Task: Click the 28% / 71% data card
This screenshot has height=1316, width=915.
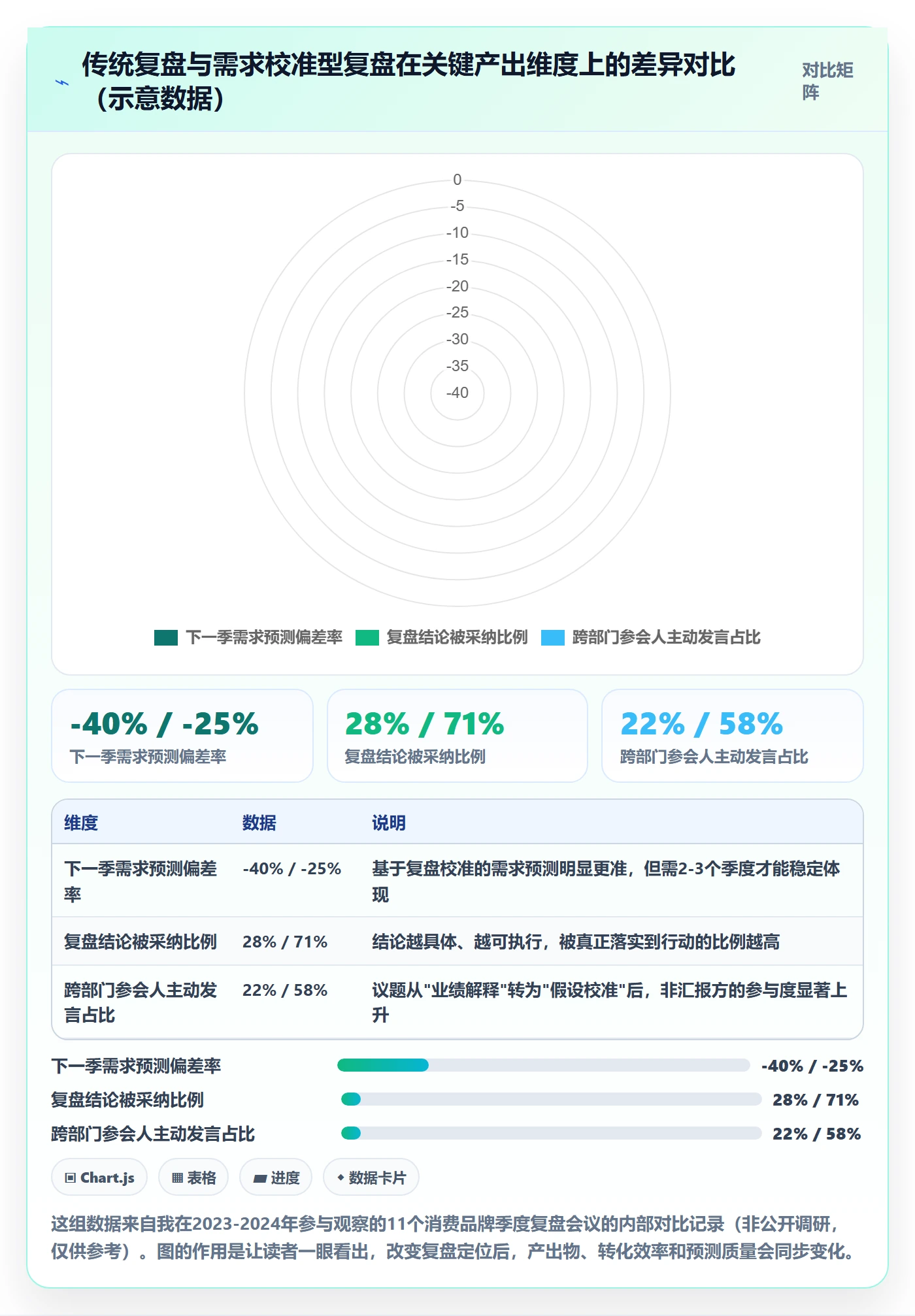Action: point(457,736)
